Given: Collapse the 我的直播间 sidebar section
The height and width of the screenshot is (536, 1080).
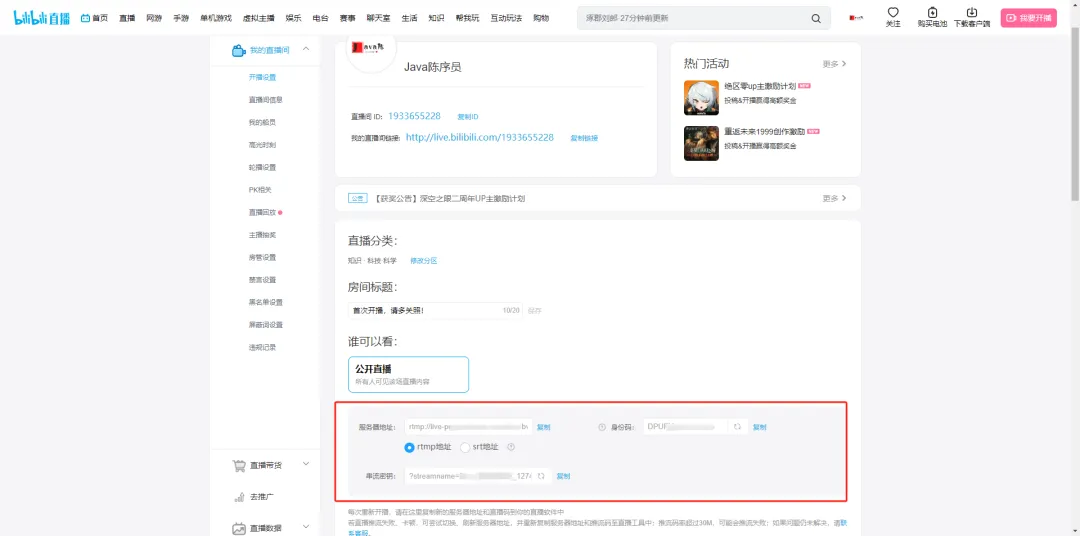Looking at the screenshot, I should pos(305,49).
